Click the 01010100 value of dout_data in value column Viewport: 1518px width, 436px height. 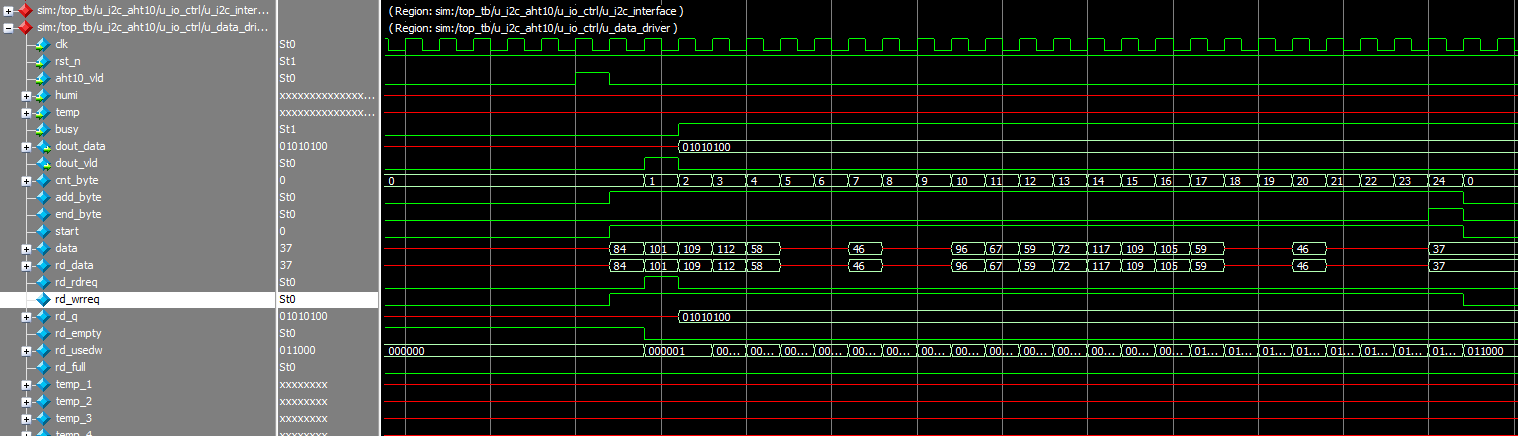coord(304,146)
